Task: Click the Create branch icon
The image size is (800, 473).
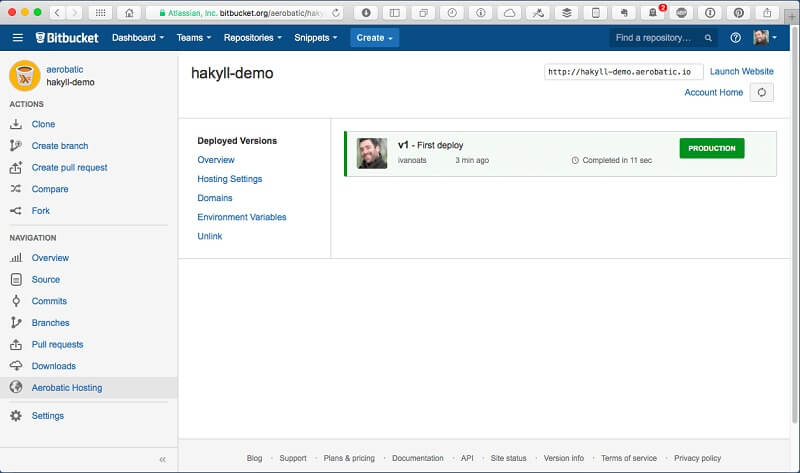Action: coord(16,145)
